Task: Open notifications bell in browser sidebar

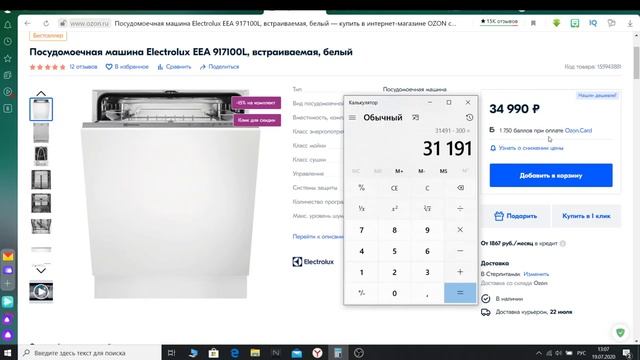Action: [8, 25]
